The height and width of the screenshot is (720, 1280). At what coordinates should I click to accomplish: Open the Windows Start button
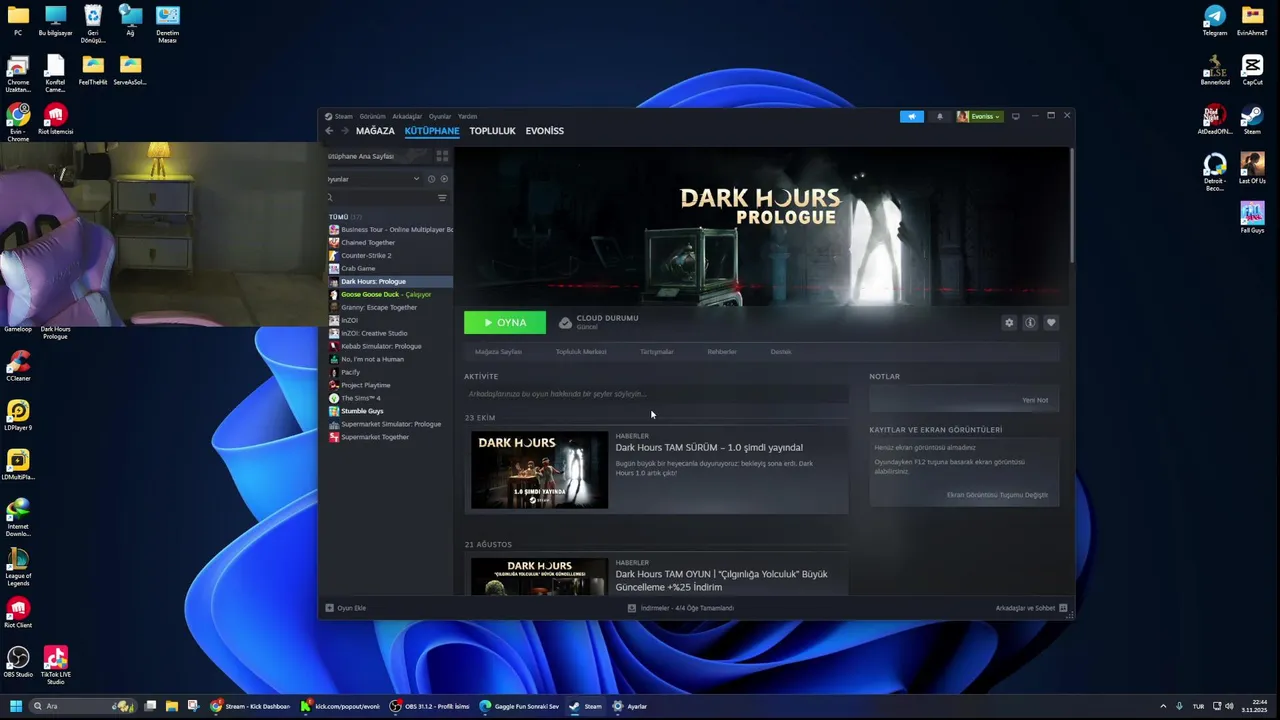click(15, 706)
